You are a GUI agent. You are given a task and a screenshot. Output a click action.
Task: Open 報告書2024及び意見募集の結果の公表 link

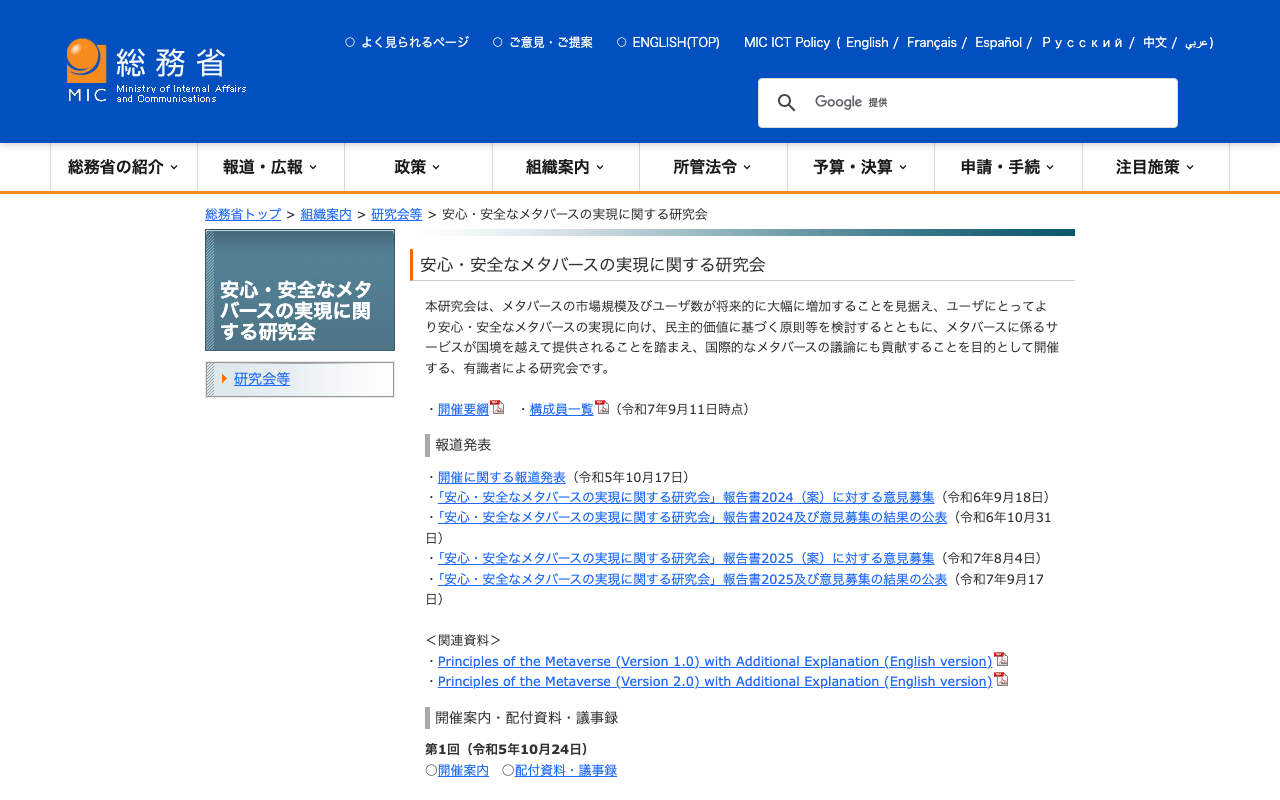(692, 517)
